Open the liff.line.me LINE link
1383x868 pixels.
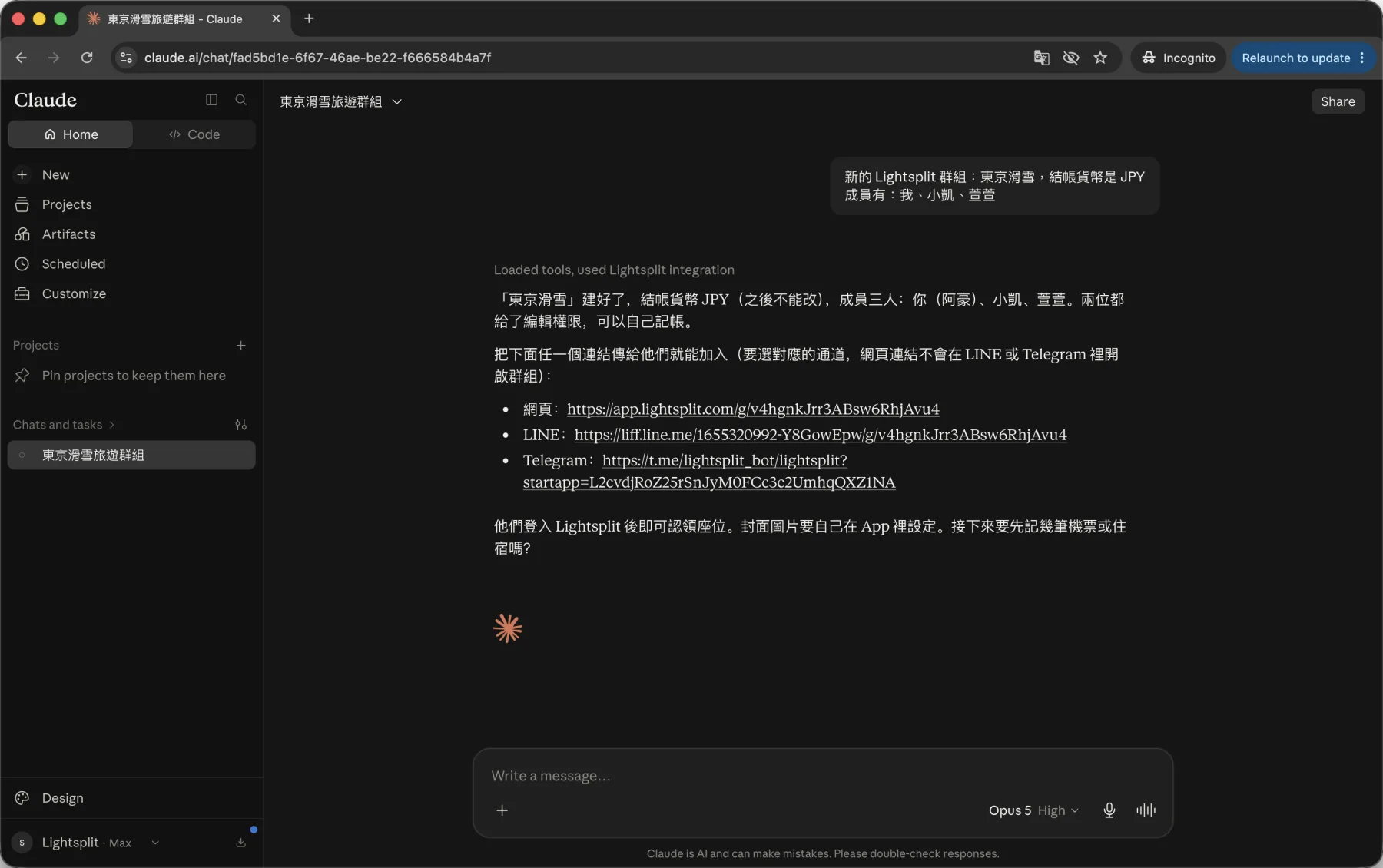[x=821, y=435]
